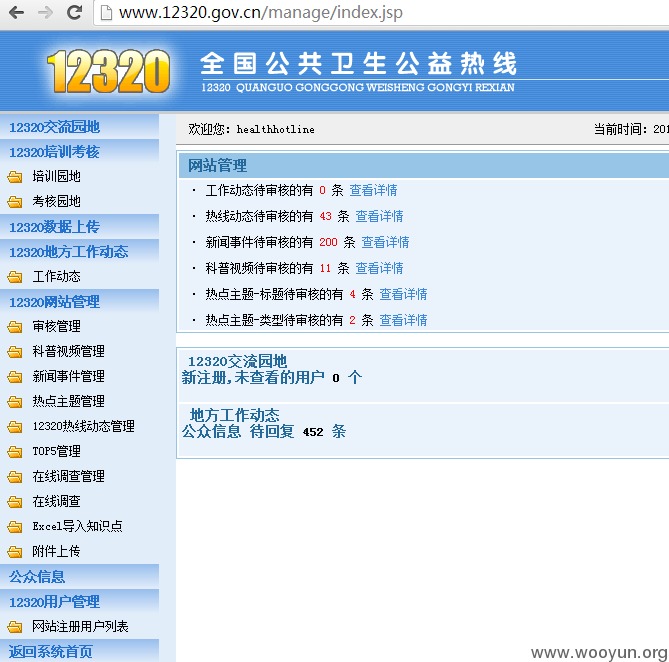
Task: Click the 12320 logo in the banner
Action: click(x=109, y=71)
